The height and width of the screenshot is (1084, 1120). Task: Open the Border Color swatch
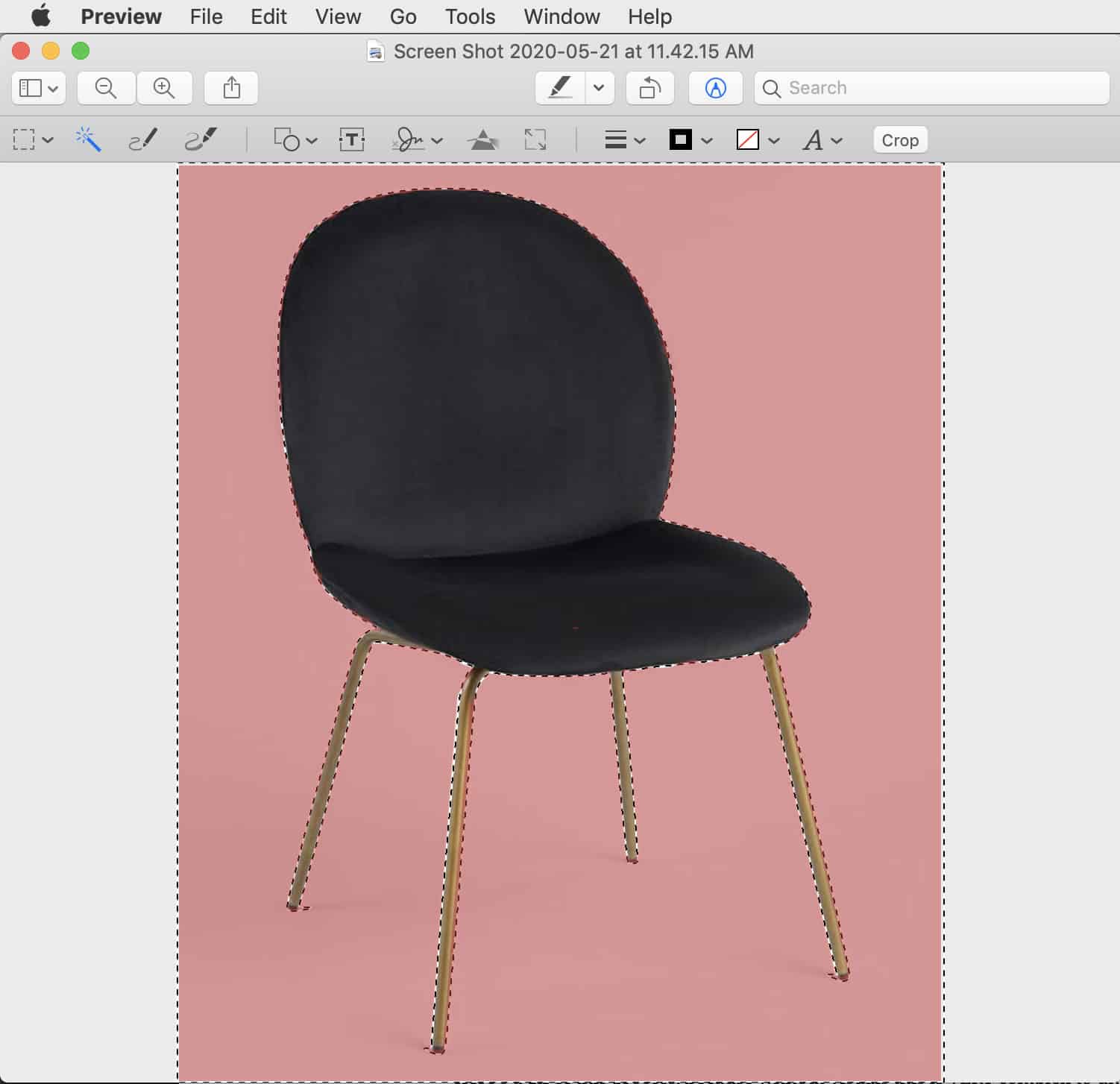point(681,139)
